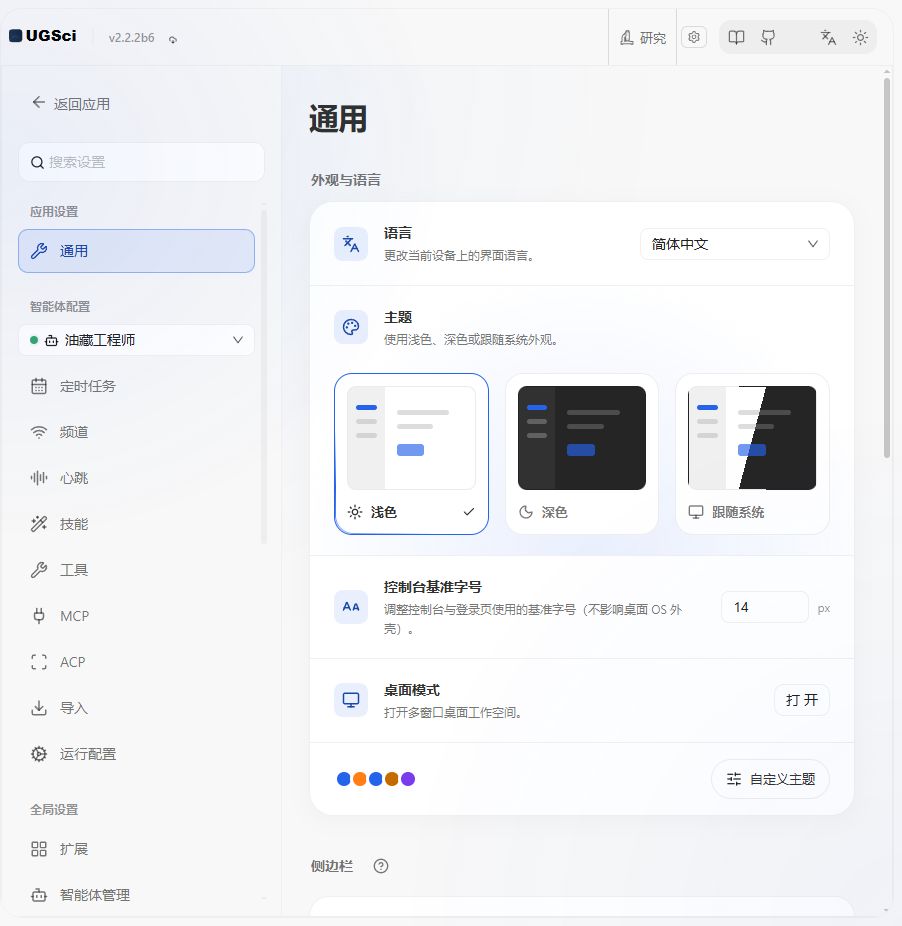Click the wifi icon next to 频道
902x926 pixels.
[39, 432]
